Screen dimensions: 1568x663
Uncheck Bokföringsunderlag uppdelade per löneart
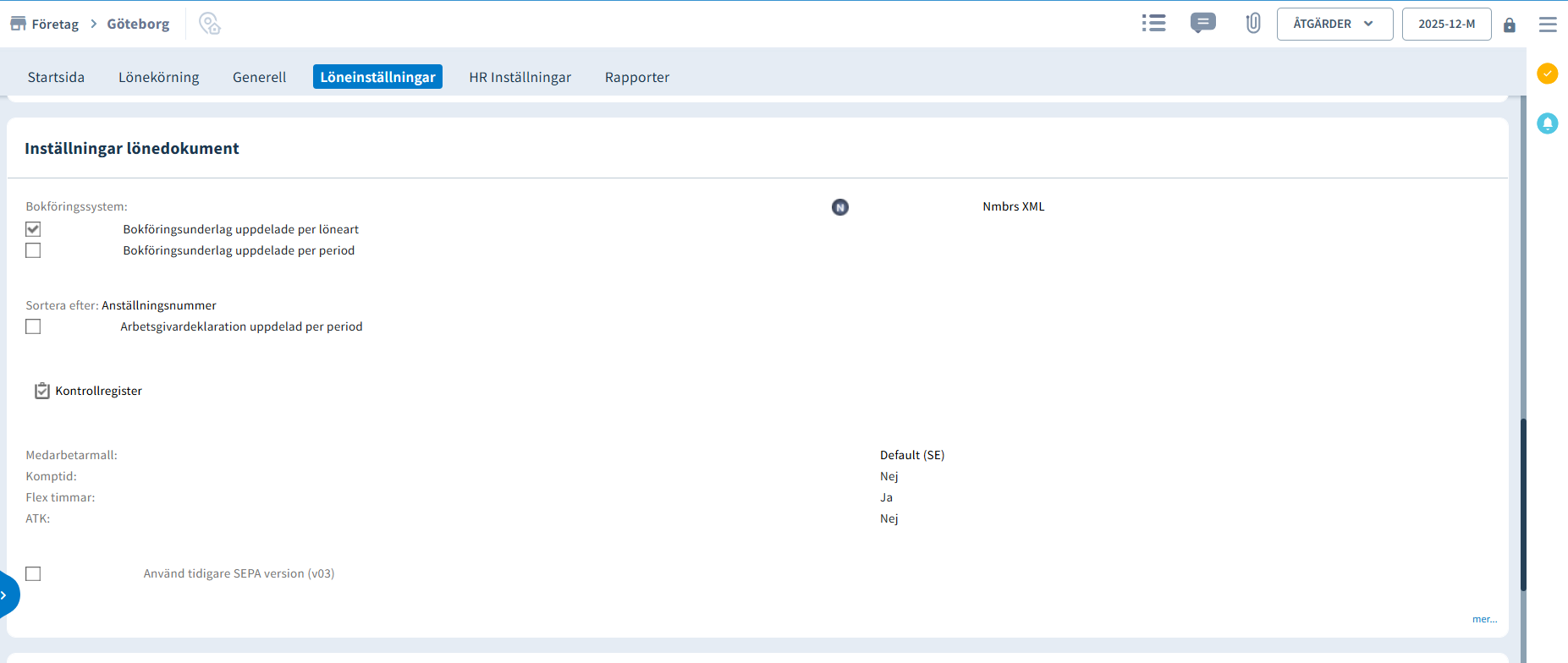click(x=33, y=229)
